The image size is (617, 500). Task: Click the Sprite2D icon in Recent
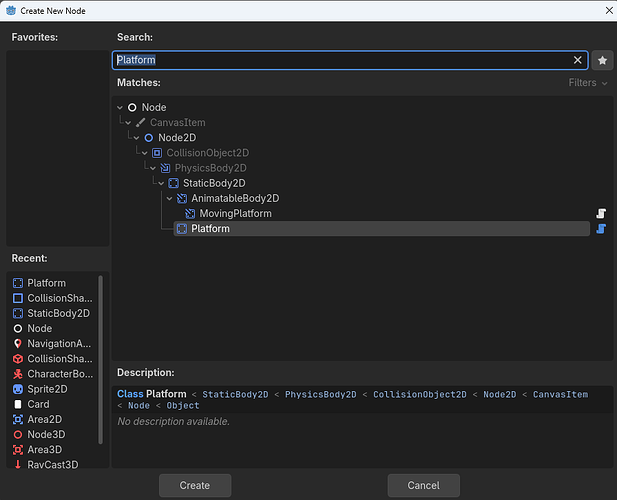coord(18,389)
